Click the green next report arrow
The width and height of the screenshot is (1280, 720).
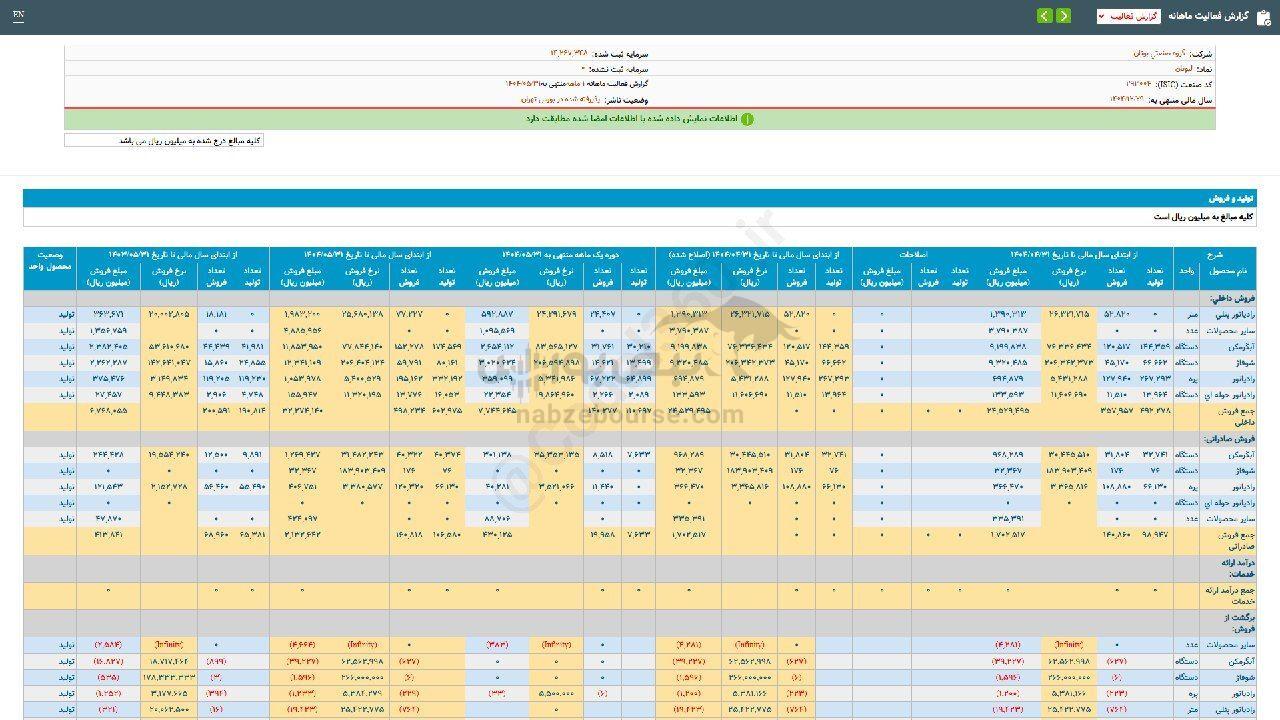point(1045,16)
